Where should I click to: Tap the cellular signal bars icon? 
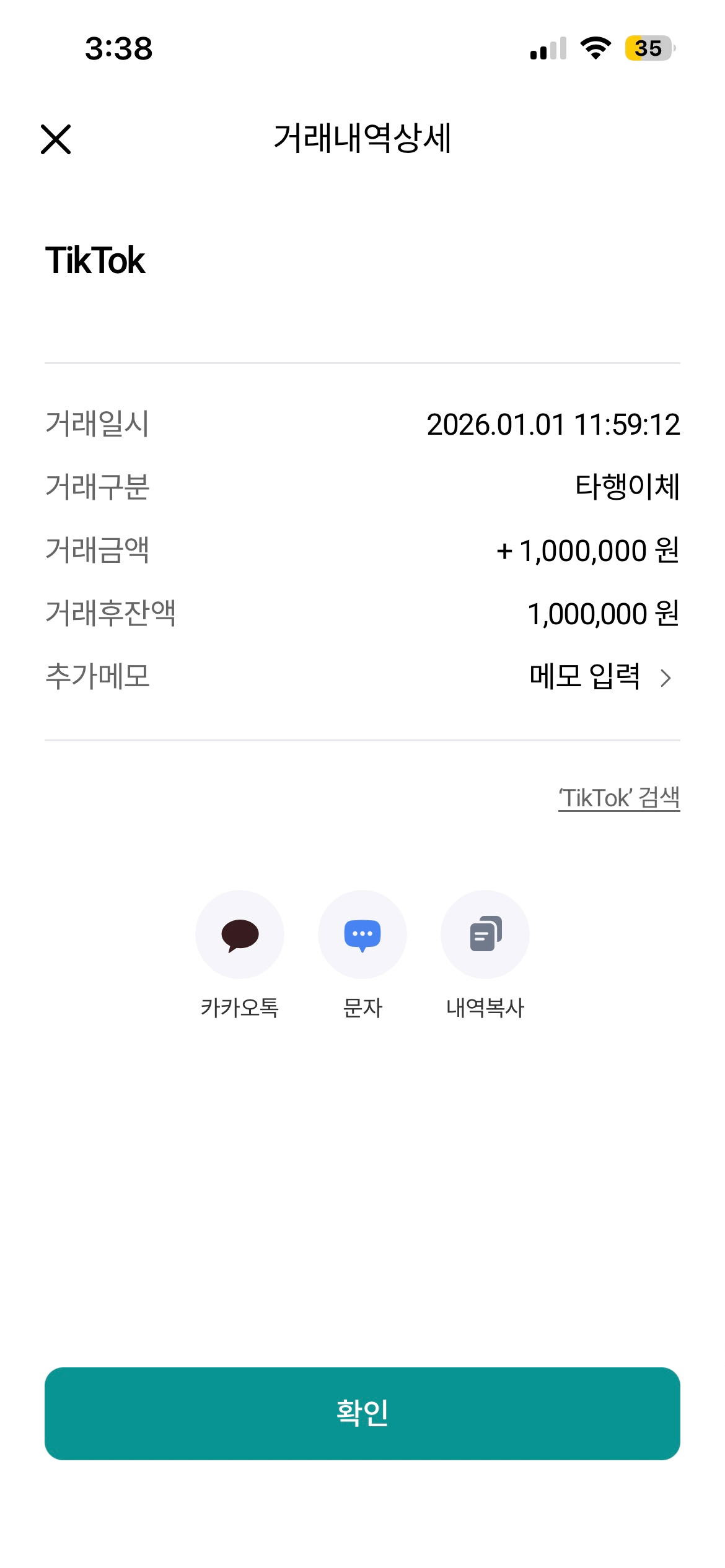click(548, 48)
